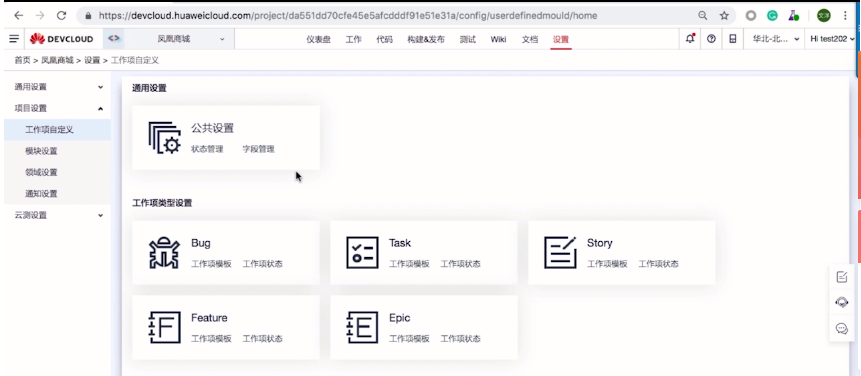The width and height of the screenshot is (861, 376).
Task: Click the Bug icon card image
Action: click(x=164, y=252)
